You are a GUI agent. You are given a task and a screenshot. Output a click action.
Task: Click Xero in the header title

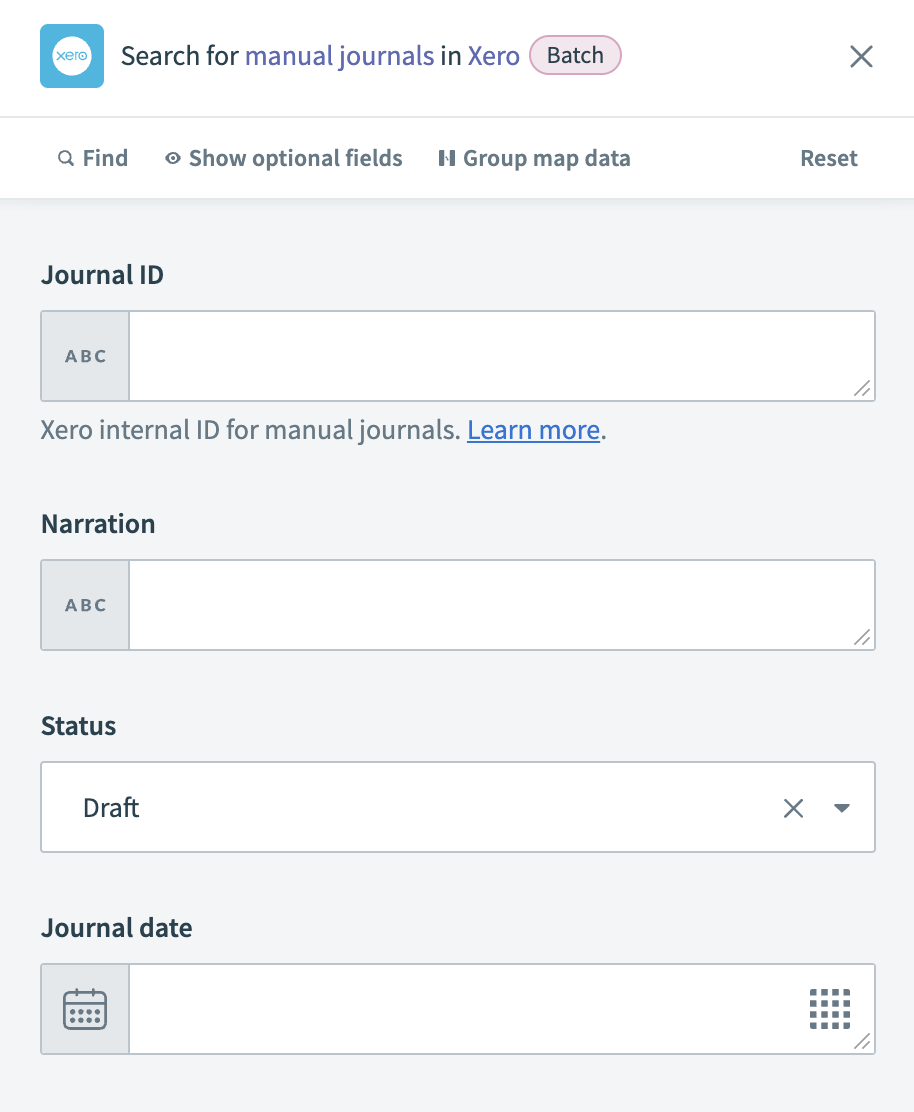click(x=493, y=56)
